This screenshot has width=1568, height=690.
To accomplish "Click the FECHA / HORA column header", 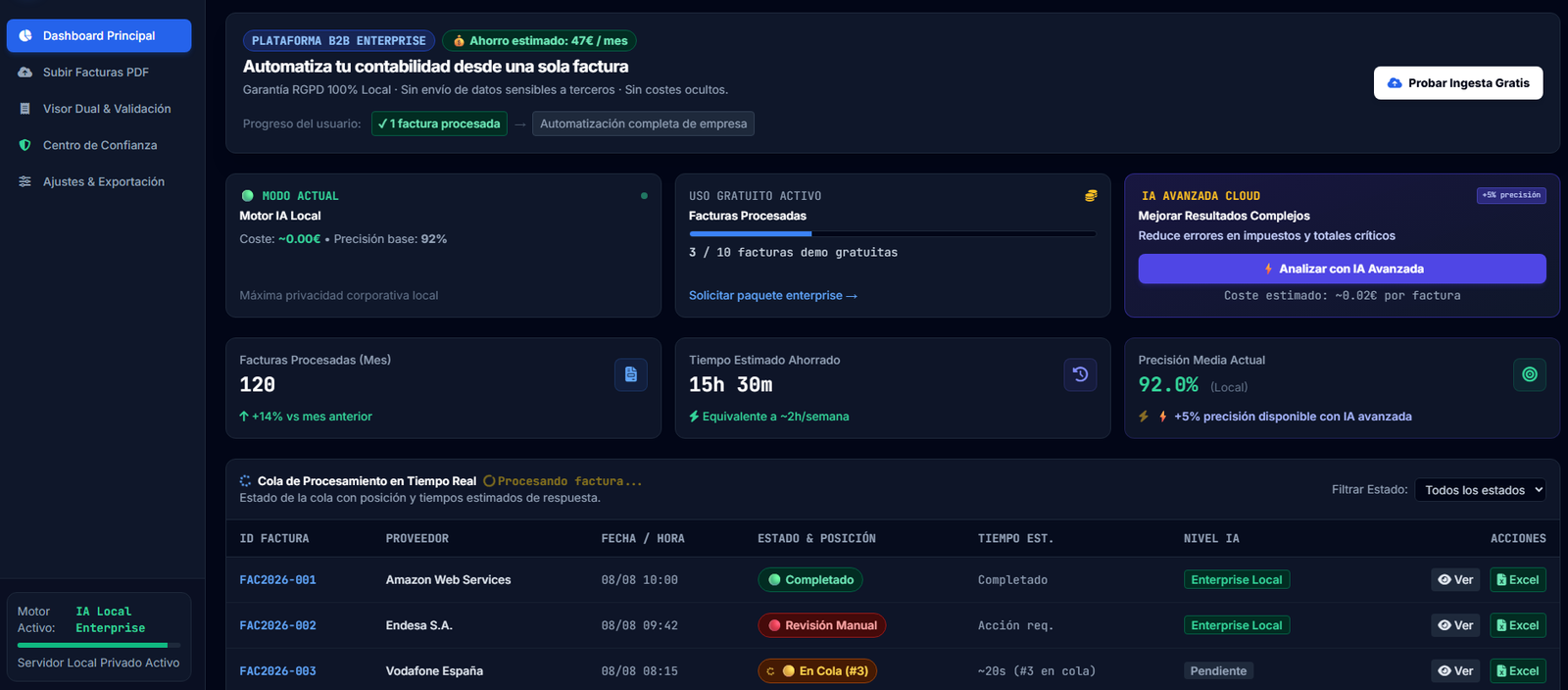I will point(643,539).
